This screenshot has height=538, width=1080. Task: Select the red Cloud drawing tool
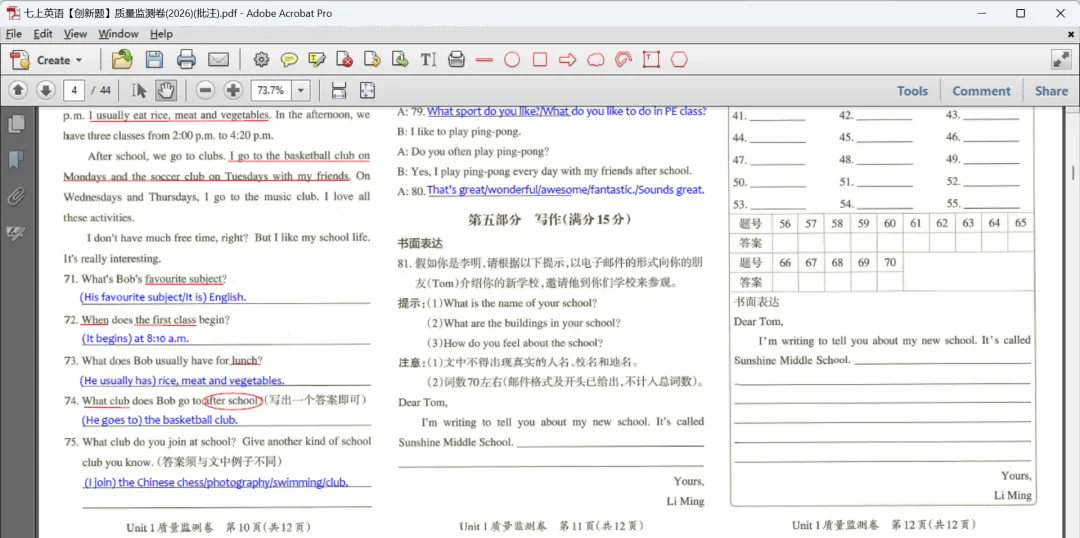pos(596,60)
